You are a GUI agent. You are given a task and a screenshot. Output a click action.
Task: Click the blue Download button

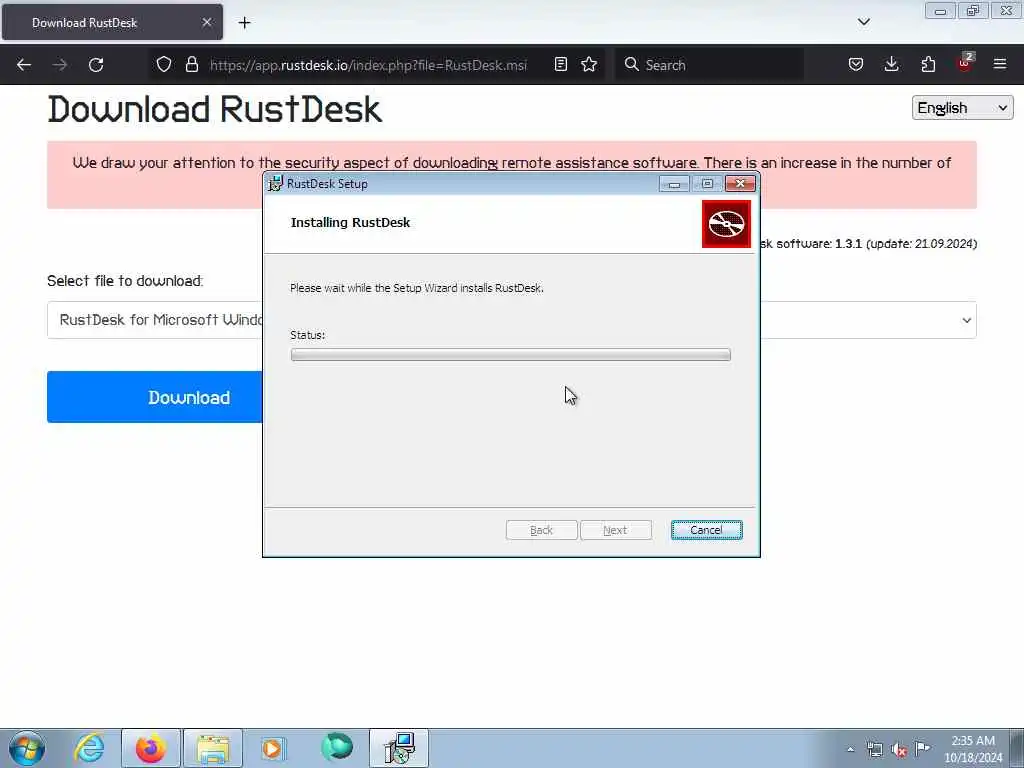point(155,397)
